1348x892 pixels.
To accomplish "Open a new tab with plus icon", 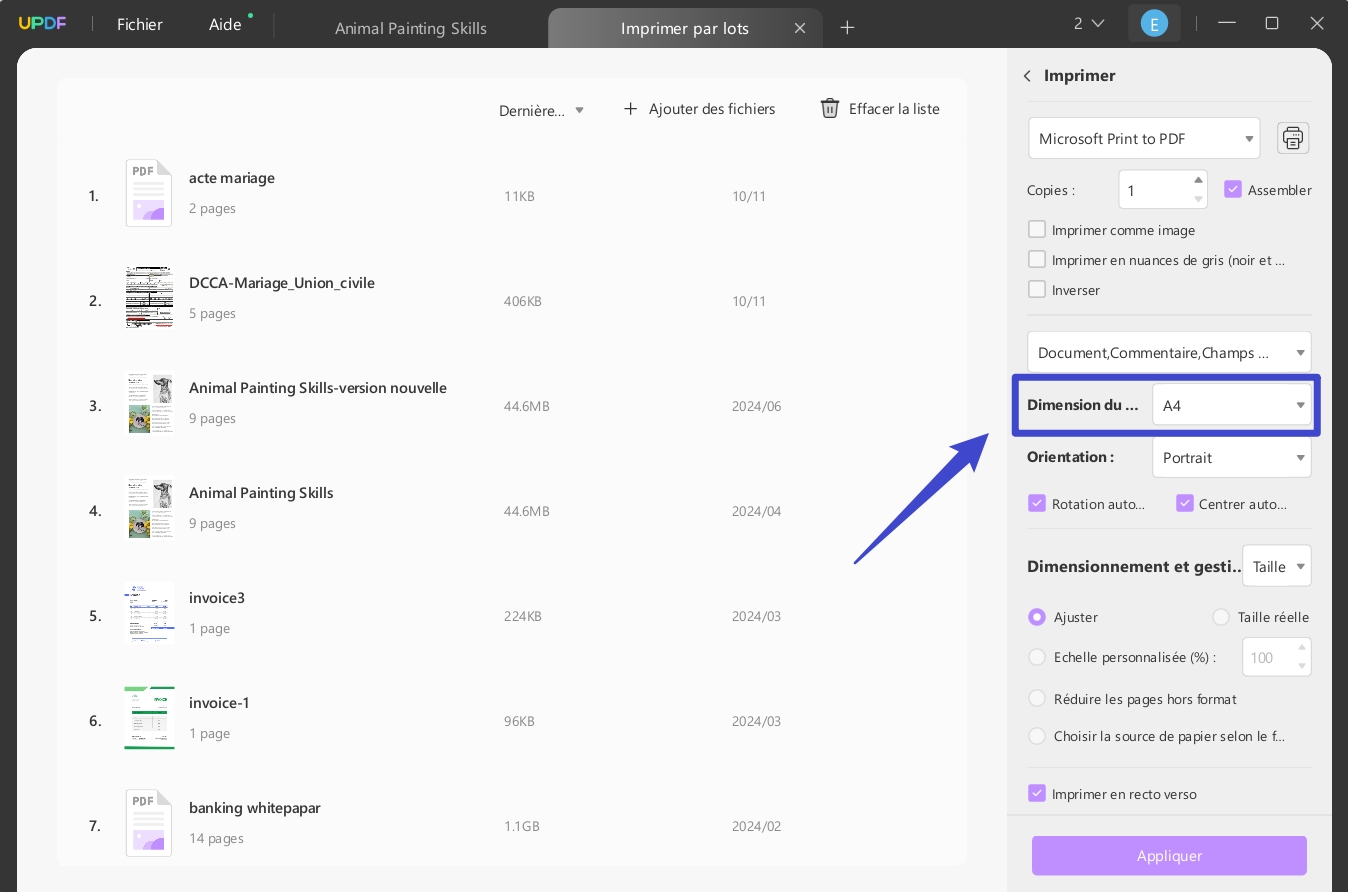I will coord(847,27).
